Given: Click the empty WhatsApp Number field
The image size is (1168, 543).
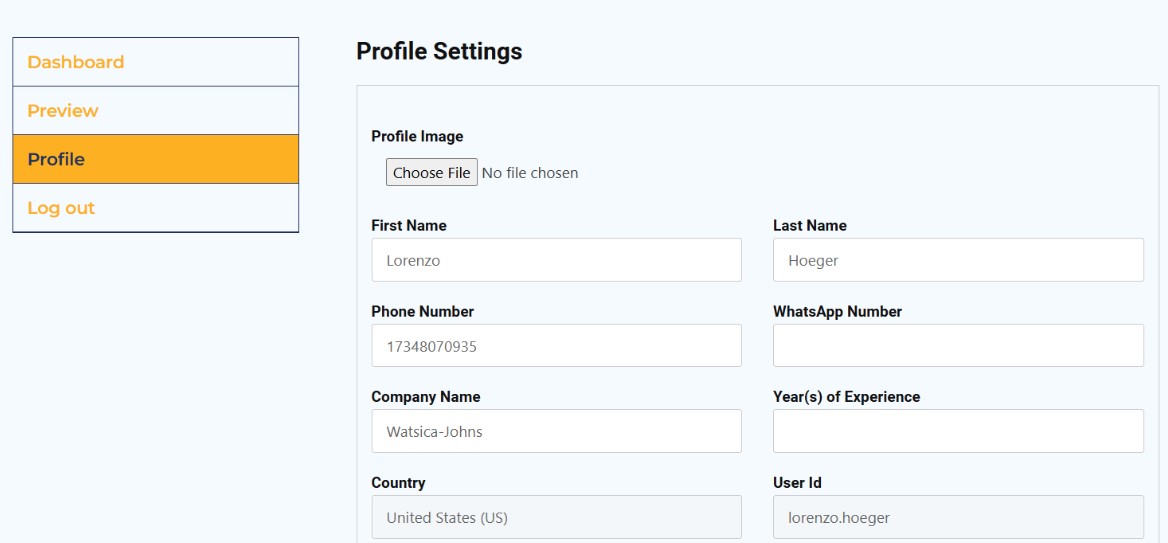Looking at the screenshot, I should point(958,346).
